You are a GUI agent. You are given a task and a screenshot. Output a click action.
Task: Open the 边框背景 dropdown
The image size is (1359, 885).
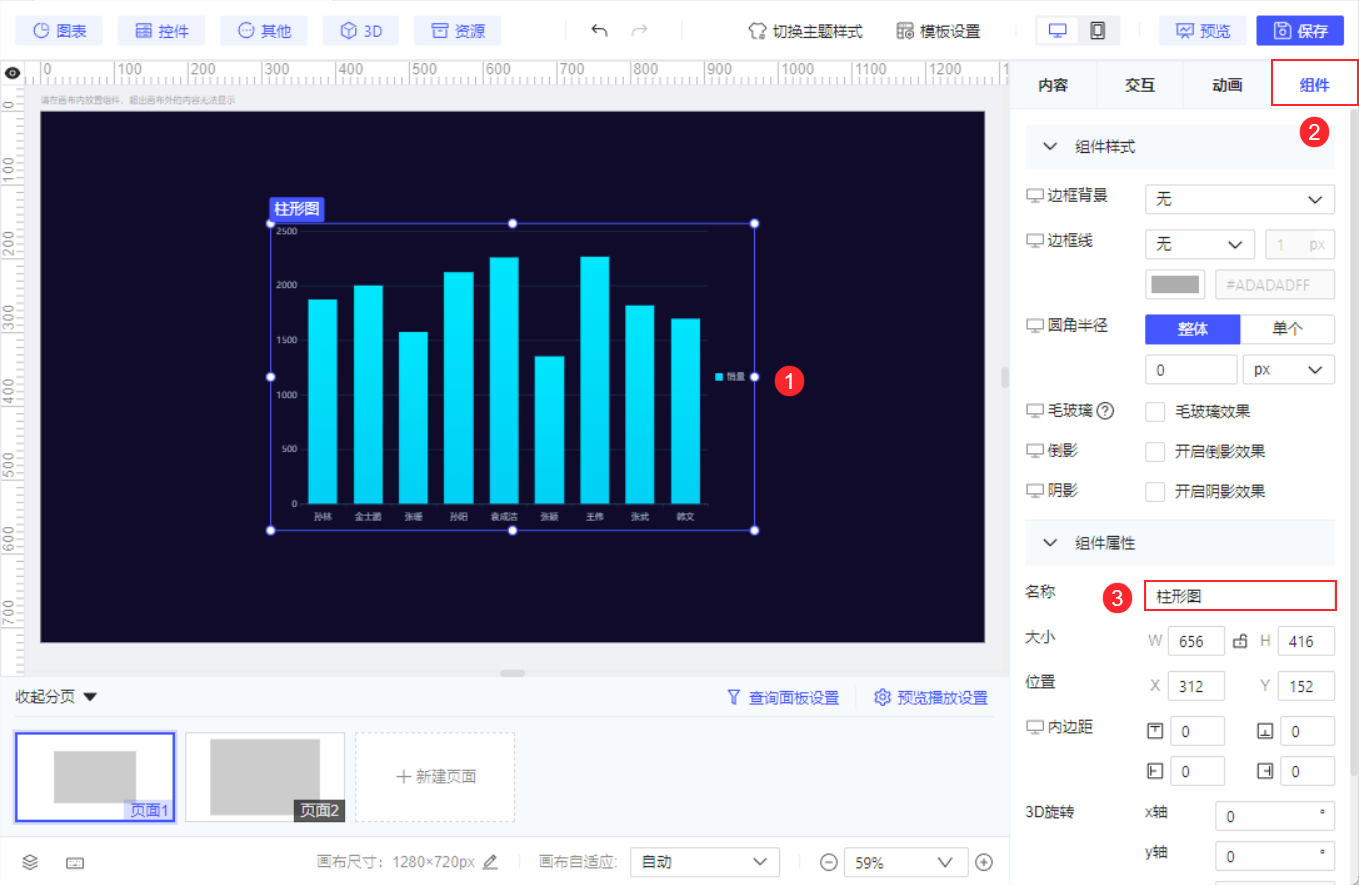point(1239,199)
